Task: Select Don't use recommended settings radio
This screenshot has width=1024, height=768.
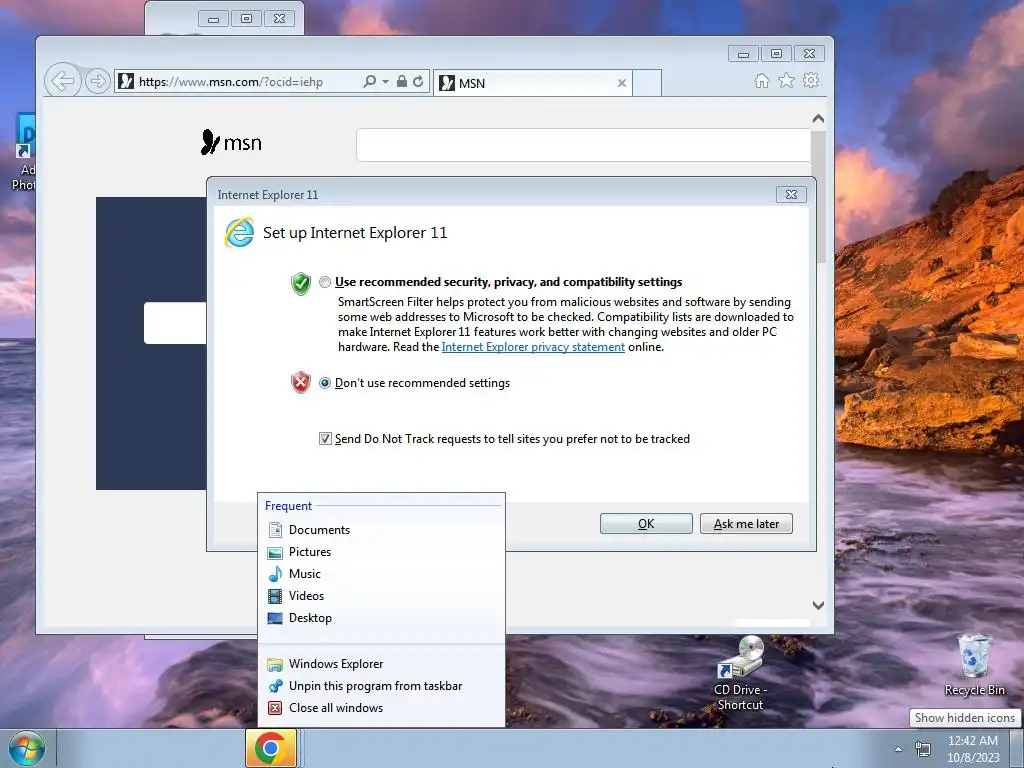Action: 325,383
